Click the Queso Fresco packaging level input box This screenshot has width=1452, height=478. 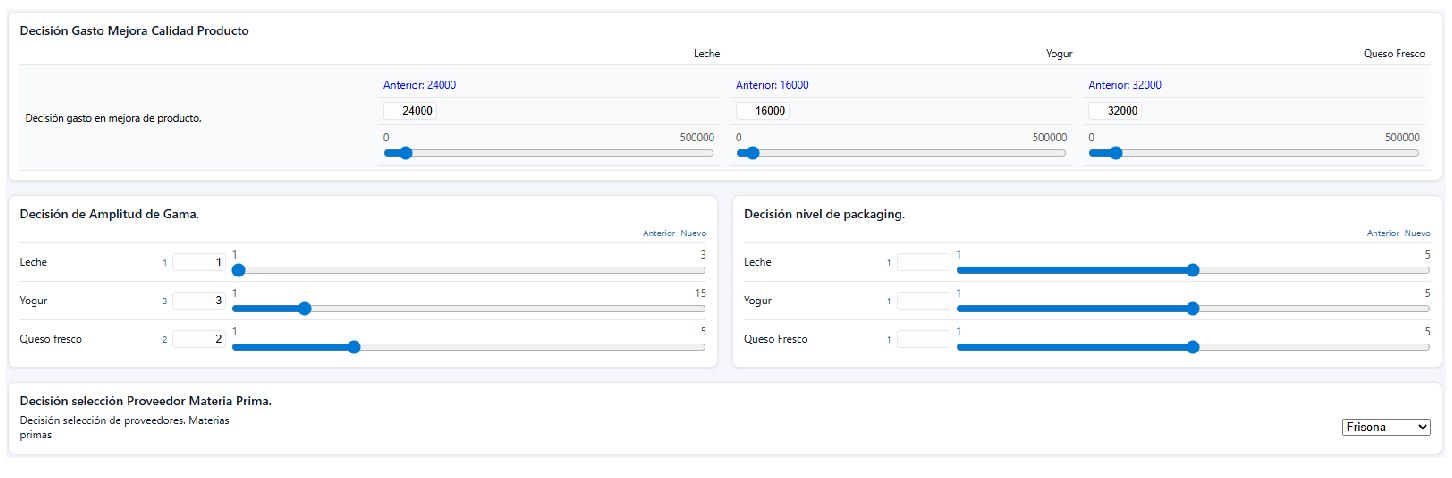(924, 339)
